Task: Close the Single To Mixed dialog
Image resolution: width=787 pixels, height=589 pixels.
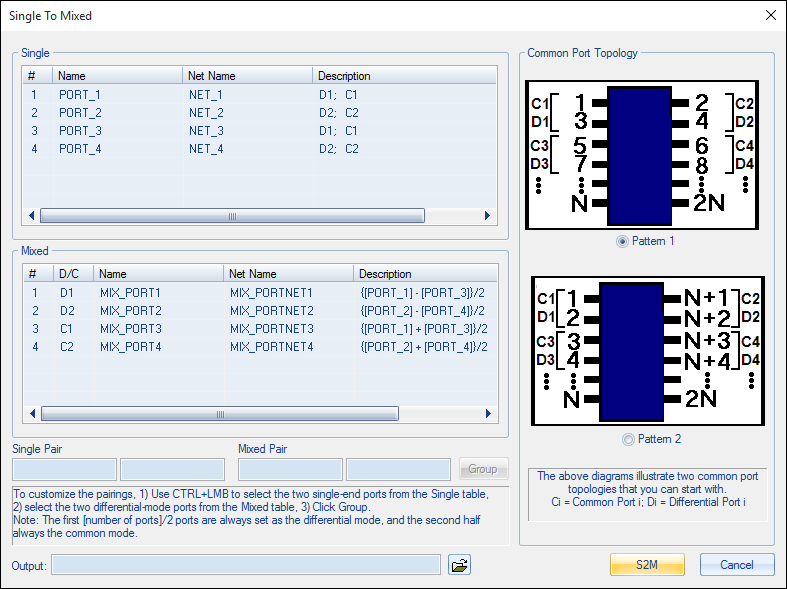Action: click(770, 15)
